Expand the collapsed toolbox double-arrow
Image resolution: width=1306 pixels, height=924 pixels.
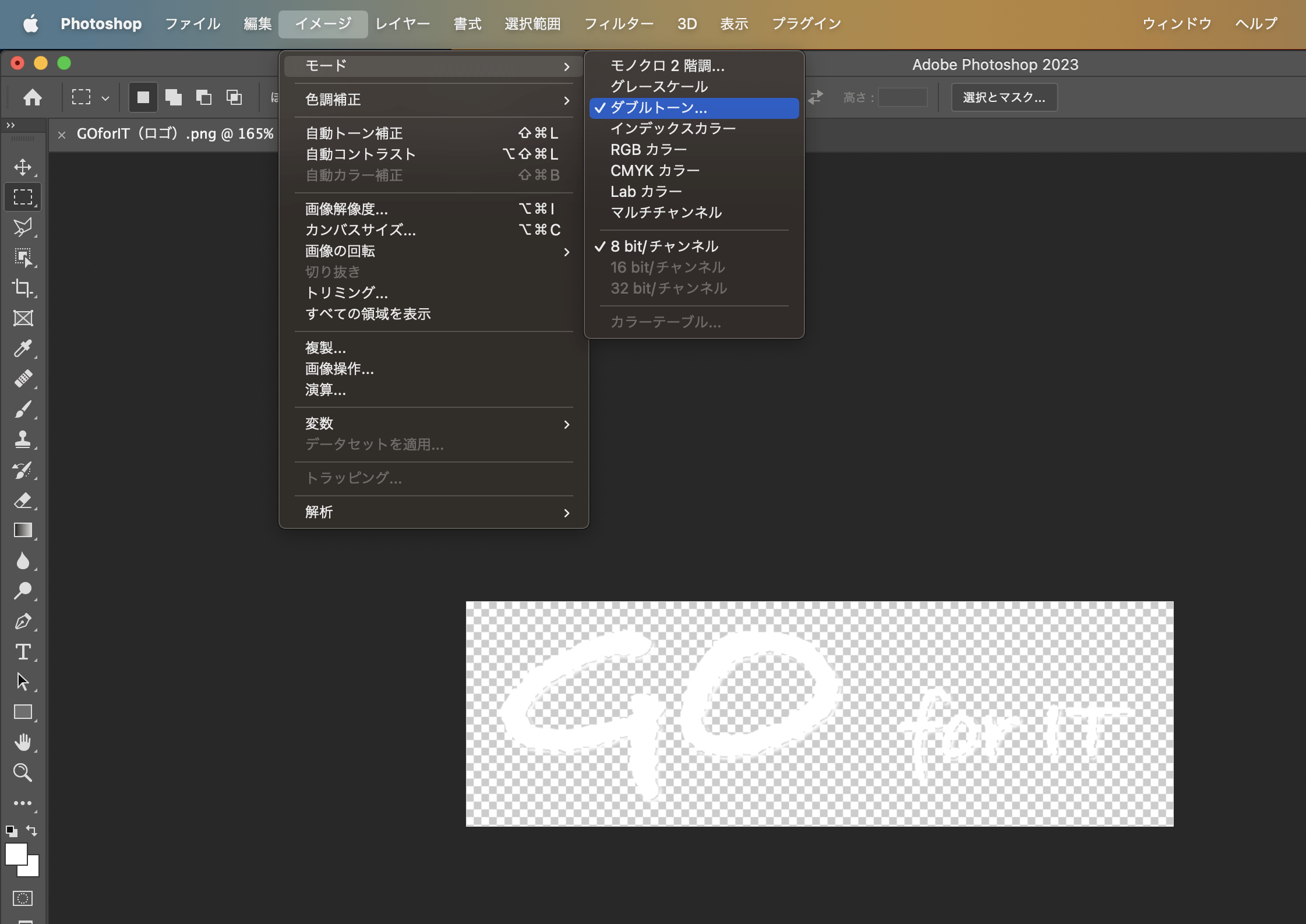10,125
